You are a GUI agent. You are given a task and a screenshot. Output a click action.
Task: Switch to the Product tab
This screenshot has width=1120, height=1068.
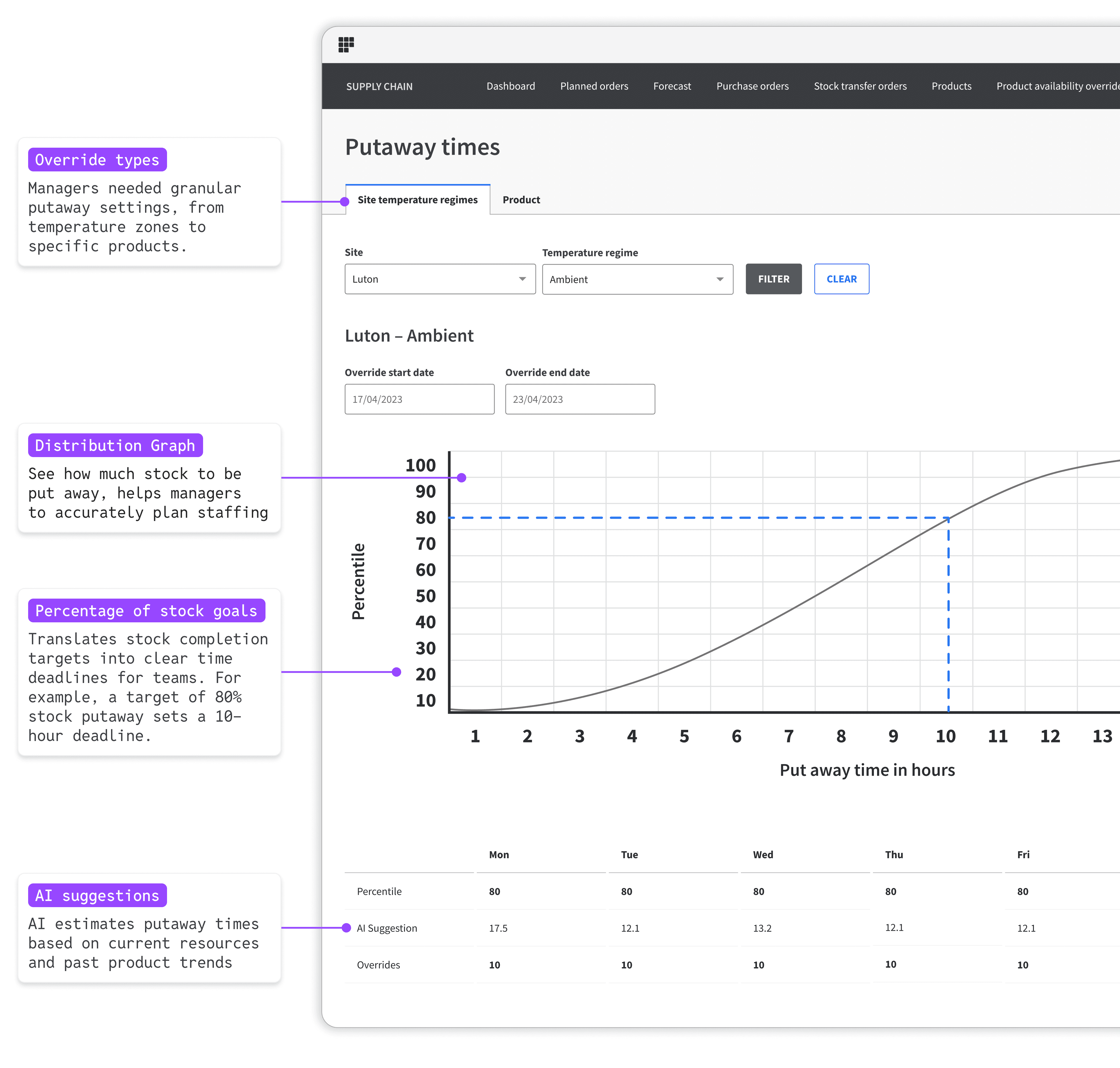[x=521, y=200]
